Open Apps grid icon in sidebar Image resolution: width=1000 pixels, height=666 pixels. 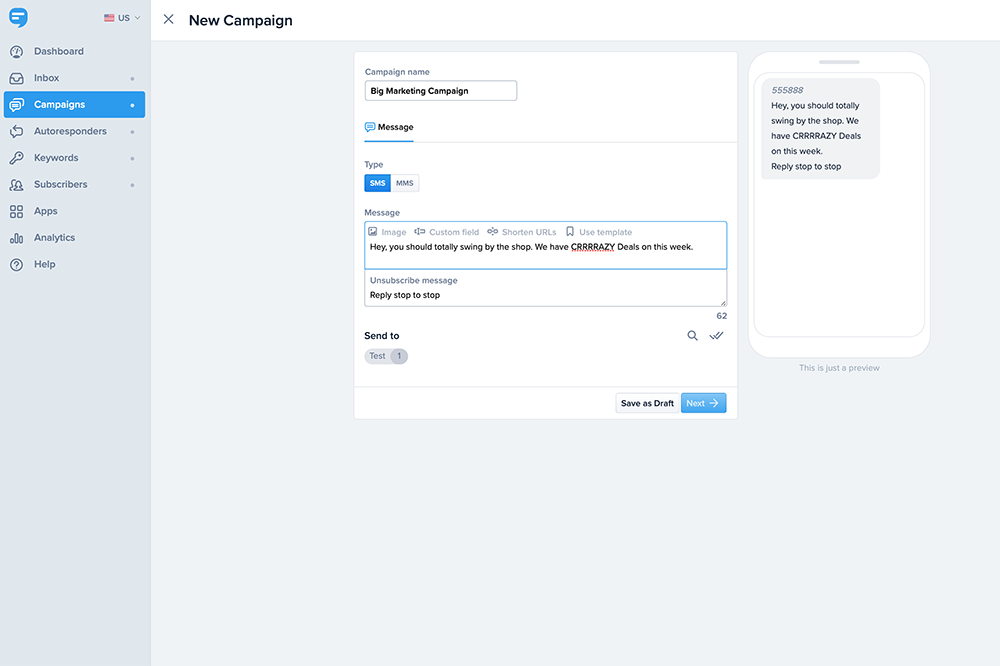16,211
